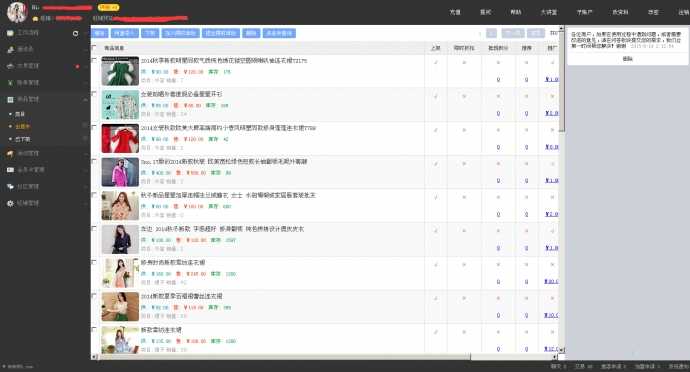
Task: Open 大讲堂 in the top navigation
Action: 549,12
